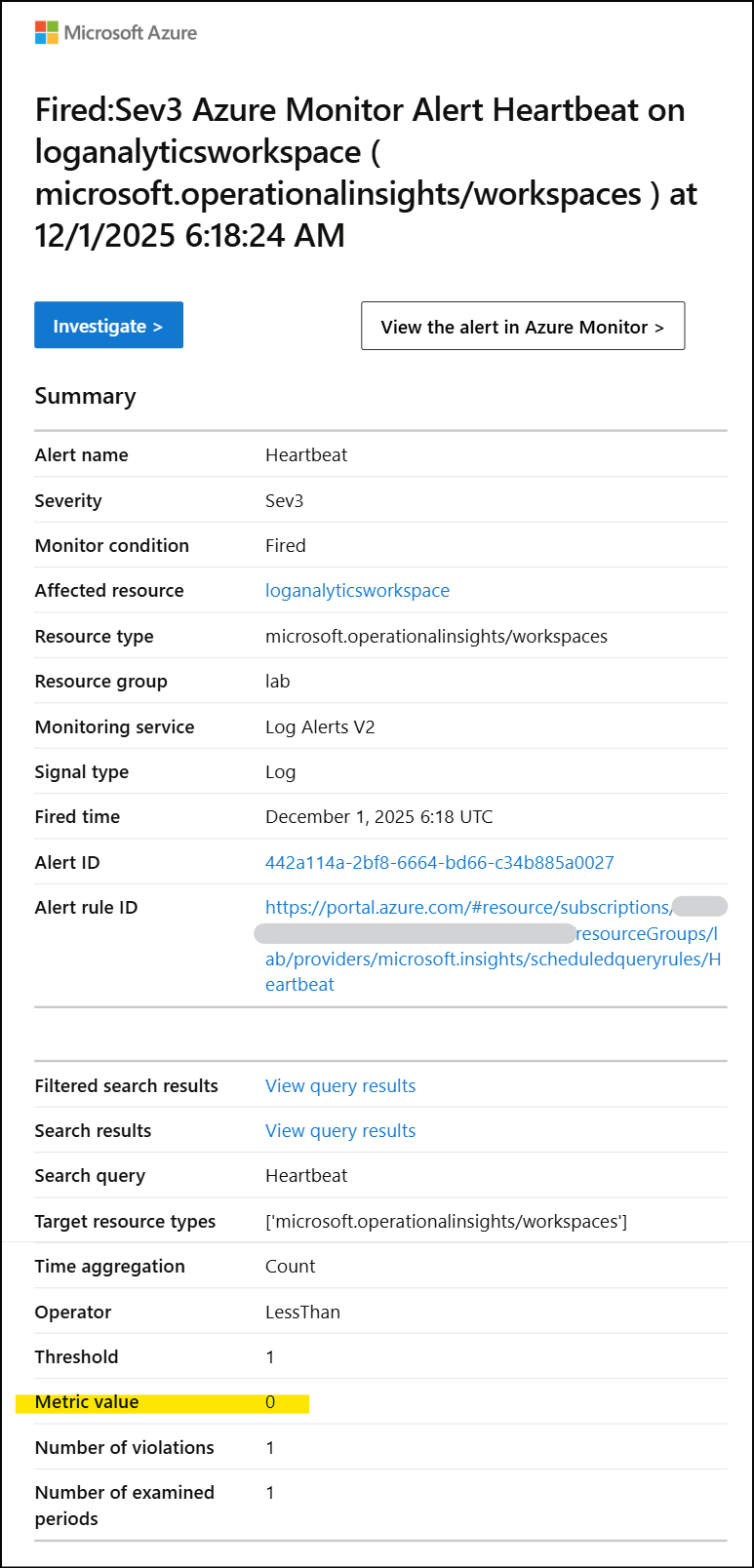Click the Summary heading
This screenshot has width=754, height=1568.
tap(85, 397)
